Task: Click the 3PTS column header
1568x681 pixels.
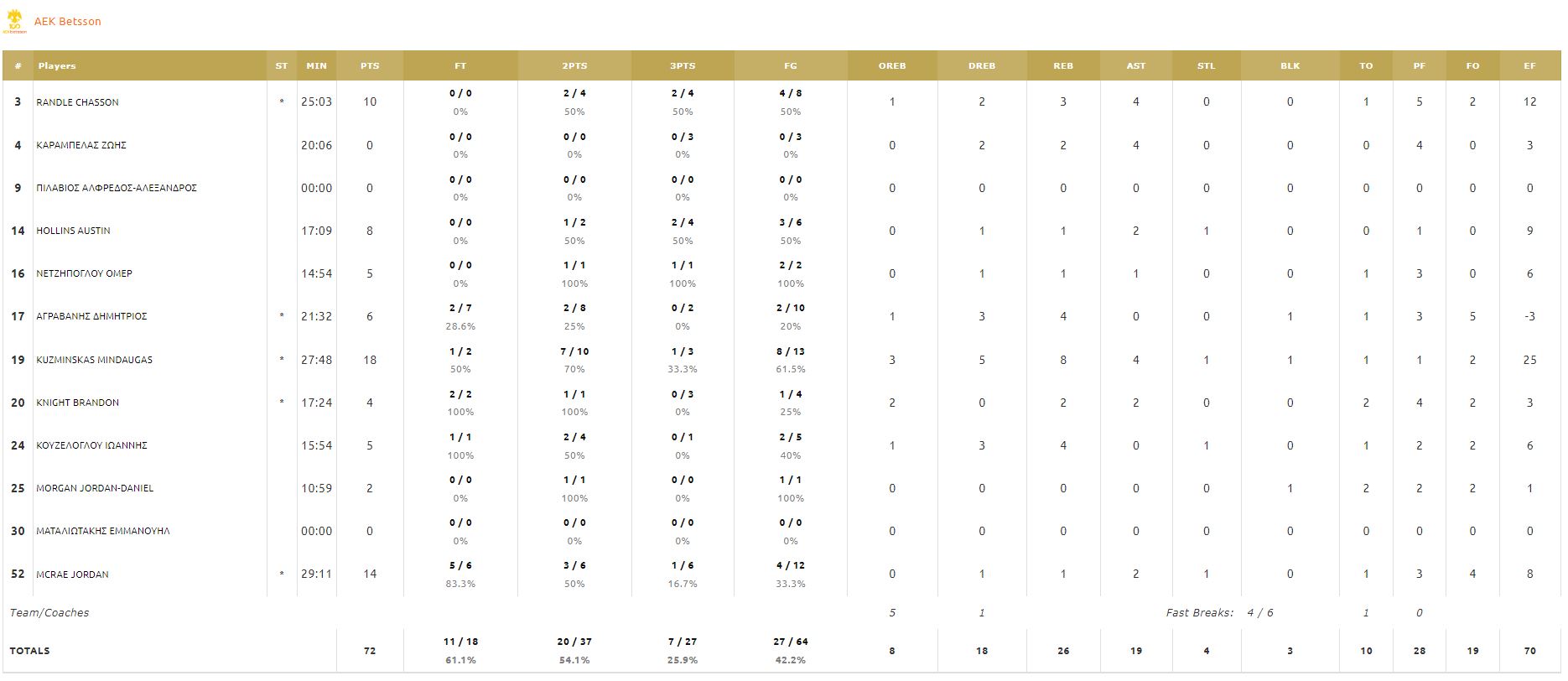Action: 683,65
